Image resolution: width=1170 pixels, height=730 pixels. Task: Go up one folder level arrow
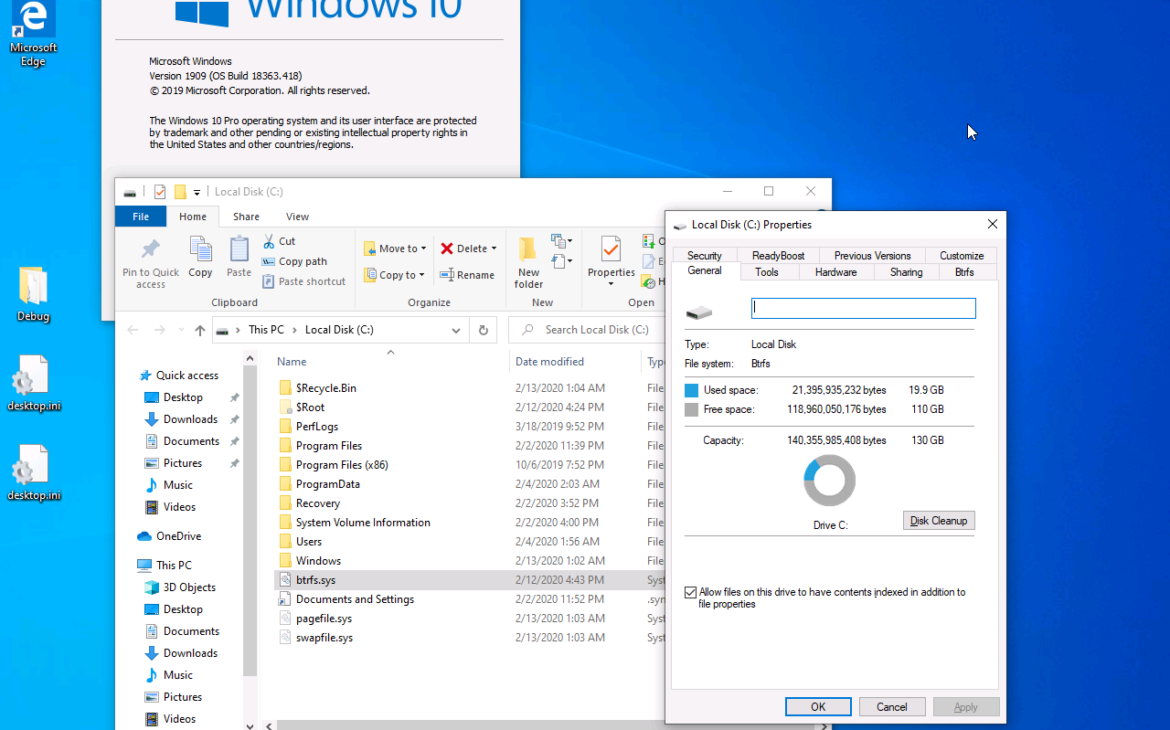pyautogui.click(x=200, y=330)
